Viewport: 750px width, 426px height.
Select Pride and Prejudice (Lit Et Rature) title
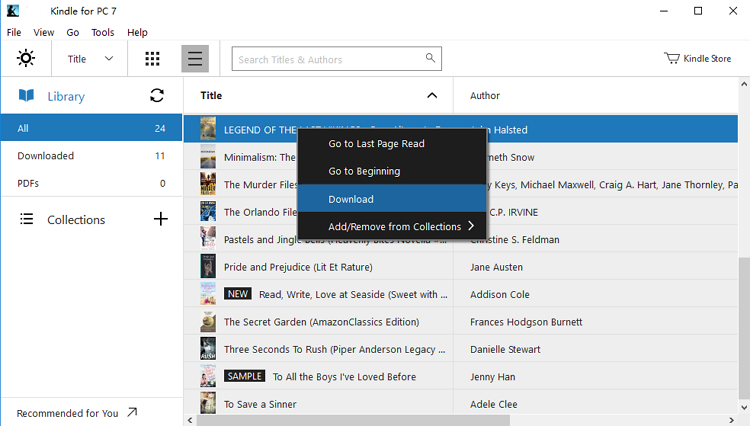pos(298,267)
